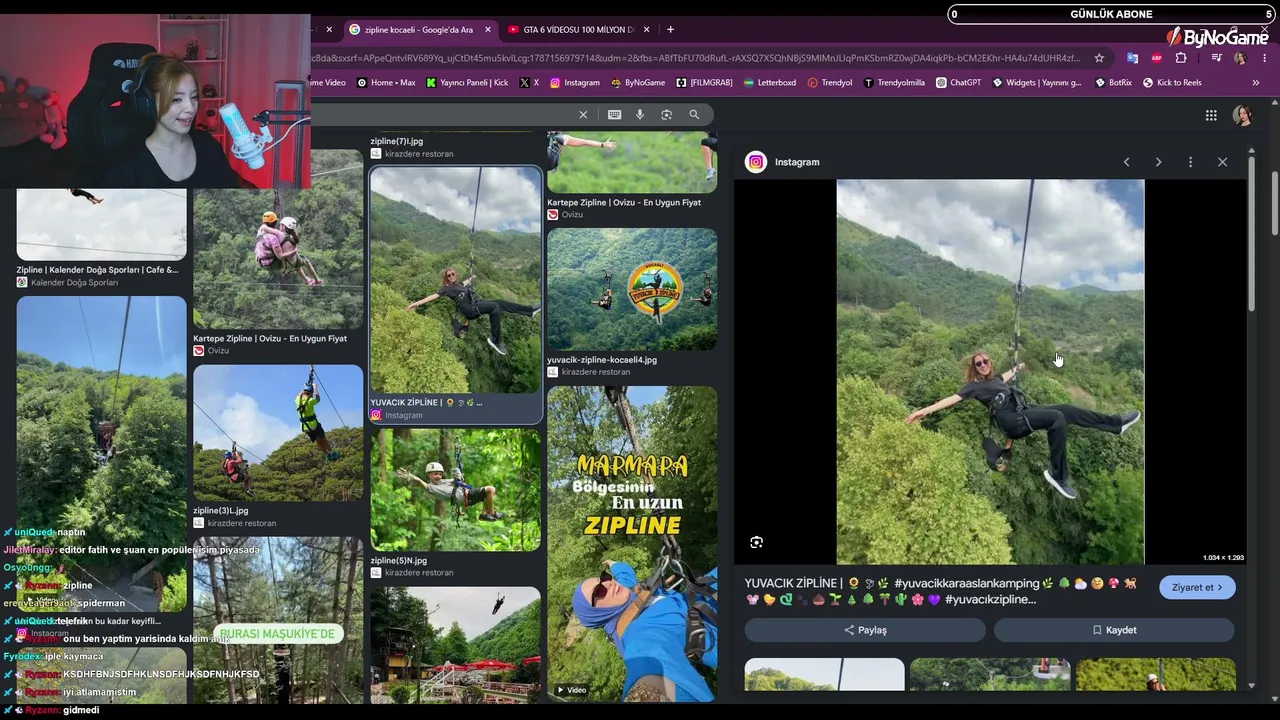Click the Instagram logo in preview header
The width and height of the screenshot is (1280, 720).
756,162
